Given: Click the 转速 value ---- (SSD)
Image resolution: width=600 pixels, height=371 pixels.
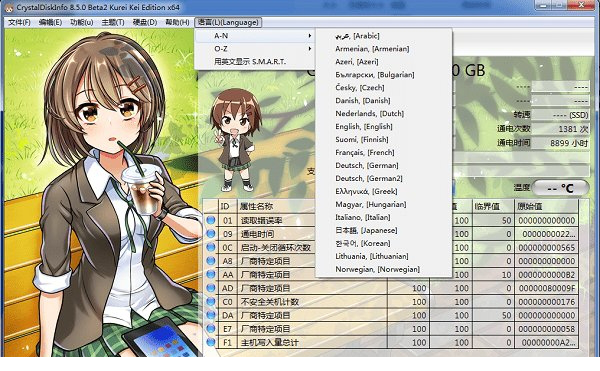Looking at the screenshot, I should point(561,115).
